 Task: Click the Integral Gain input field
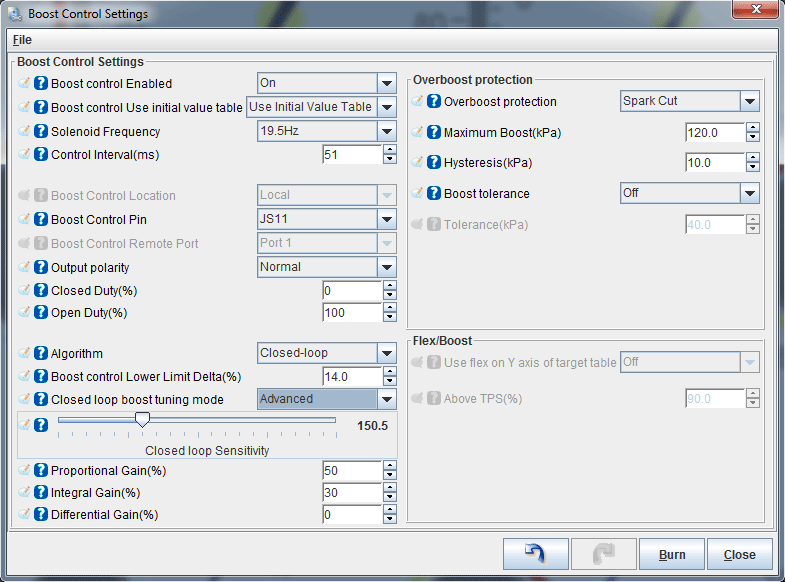[351, 493]
